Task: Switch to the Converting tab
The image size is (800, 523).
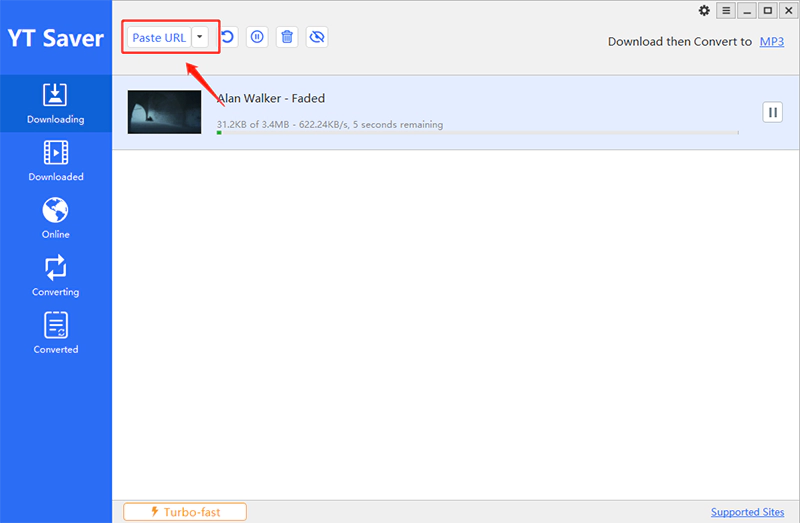Action: 56,276
